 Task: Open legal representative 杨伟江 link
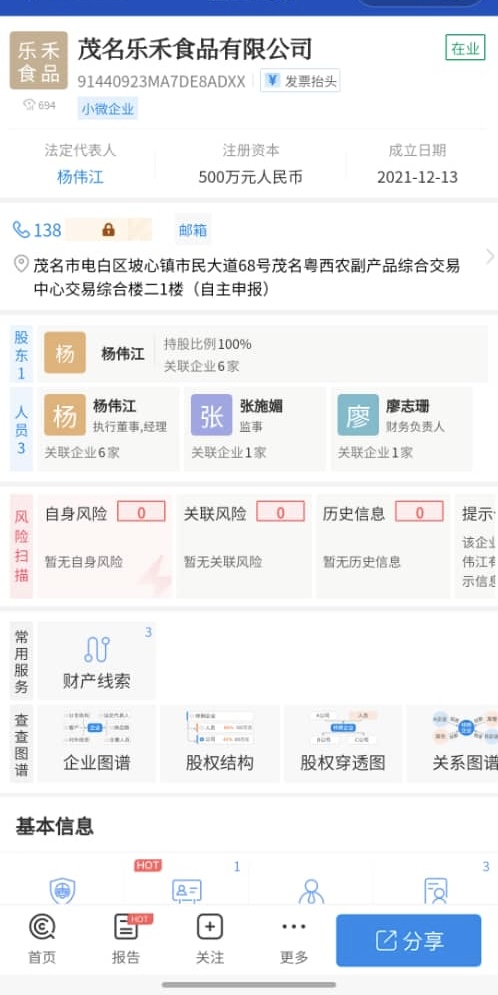80,177
